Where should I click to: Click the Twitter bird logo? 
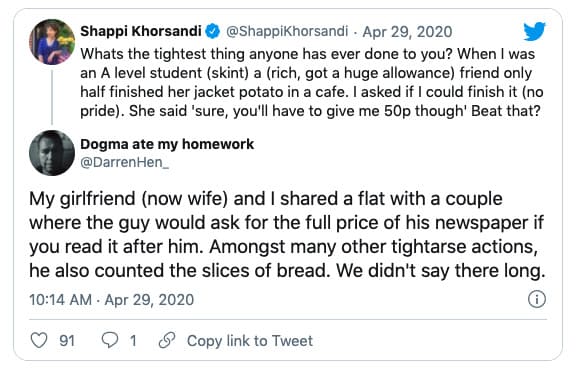(534, 32)
